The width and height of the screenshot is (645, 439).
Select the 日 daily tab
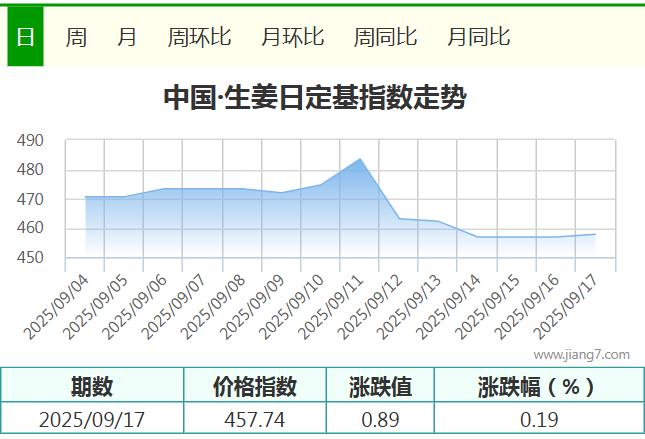click(25, 37)
